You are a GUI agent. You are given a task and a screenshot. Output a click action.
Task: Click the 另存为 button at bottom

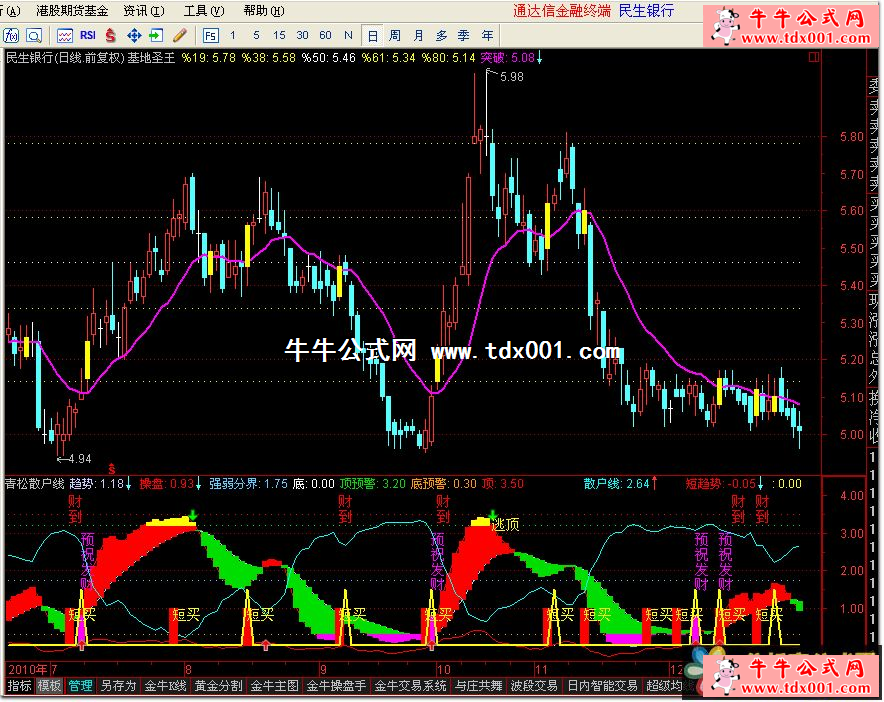[118, 686]
